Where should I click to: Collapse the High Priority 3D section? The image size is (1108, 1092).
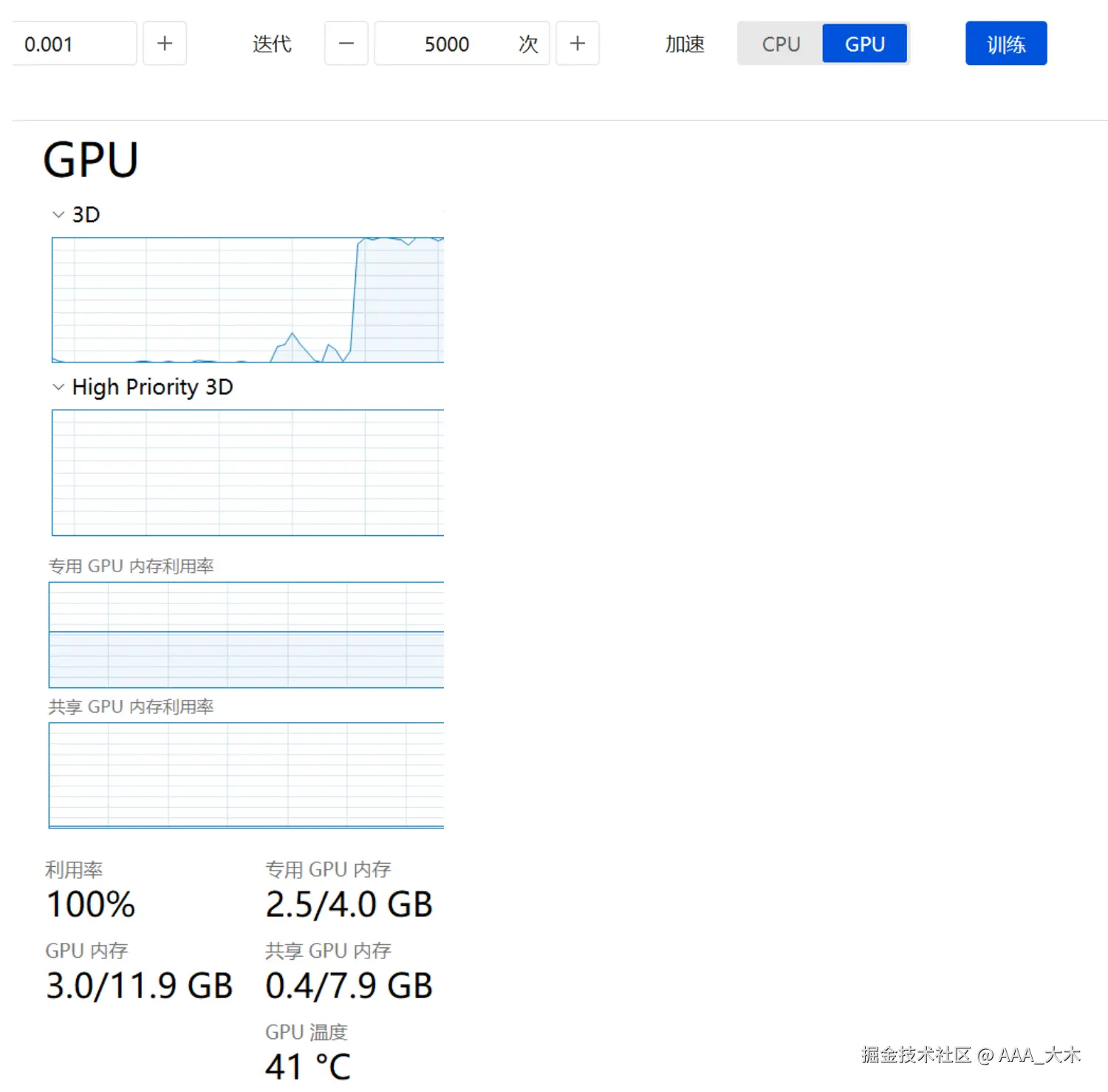click(59, 387)
